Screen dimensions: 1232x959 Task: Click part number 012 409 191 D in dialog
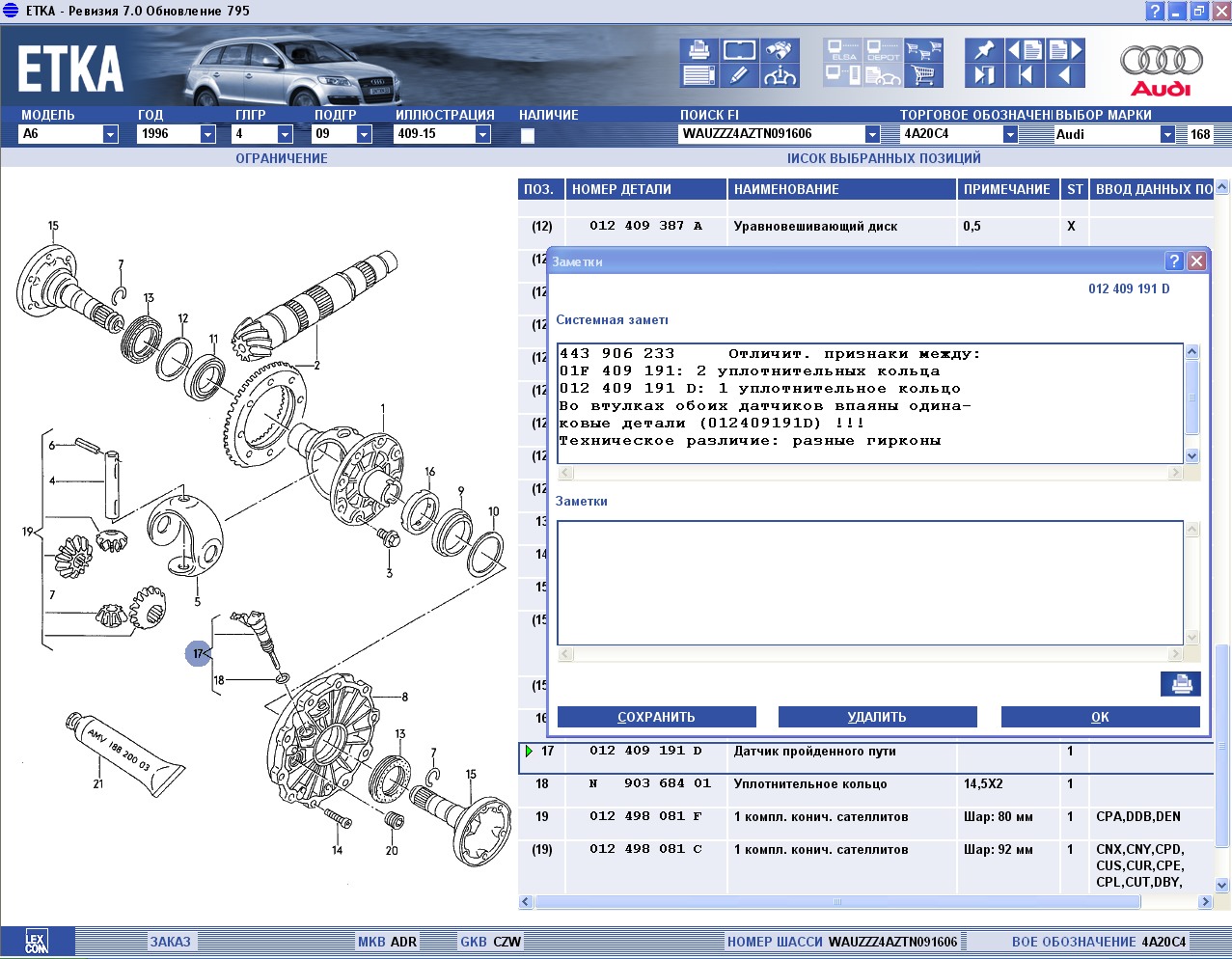[1129, 288]
